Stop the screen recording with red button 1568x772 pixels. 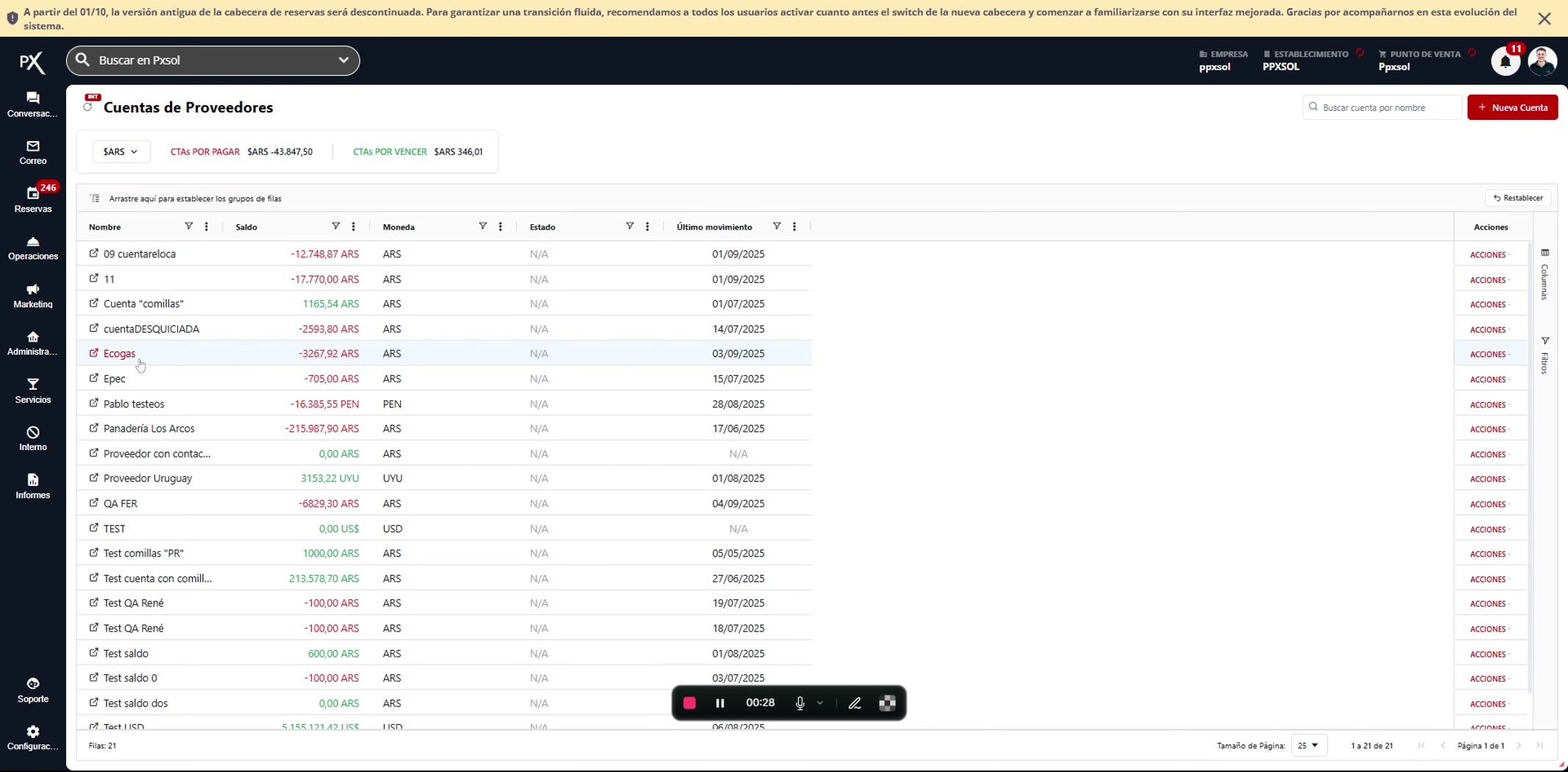click(689, 703)
